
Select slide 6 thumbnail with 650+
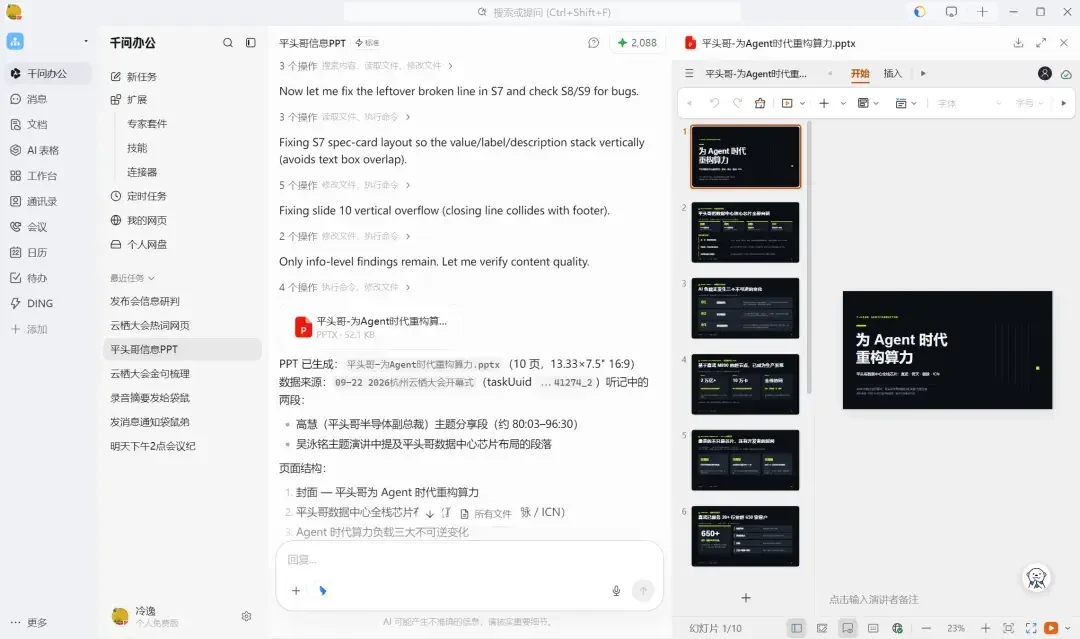coord(745,536)
